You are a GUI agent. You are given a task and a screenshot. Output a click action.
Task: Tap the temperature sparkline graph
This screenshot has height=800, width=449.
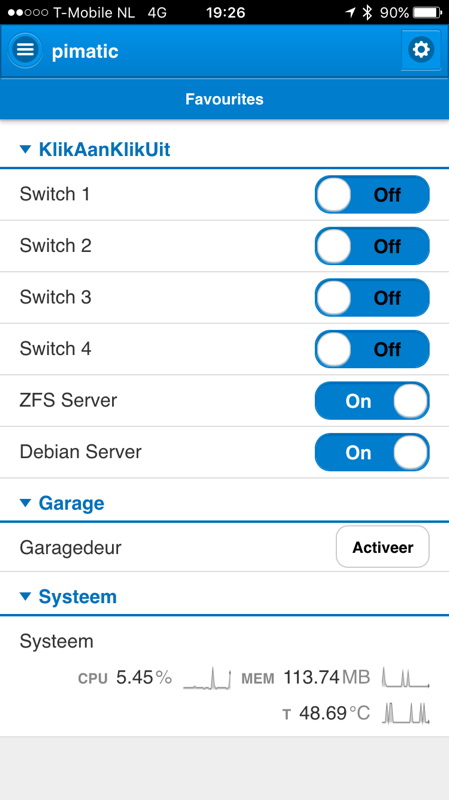click(406, 713)
